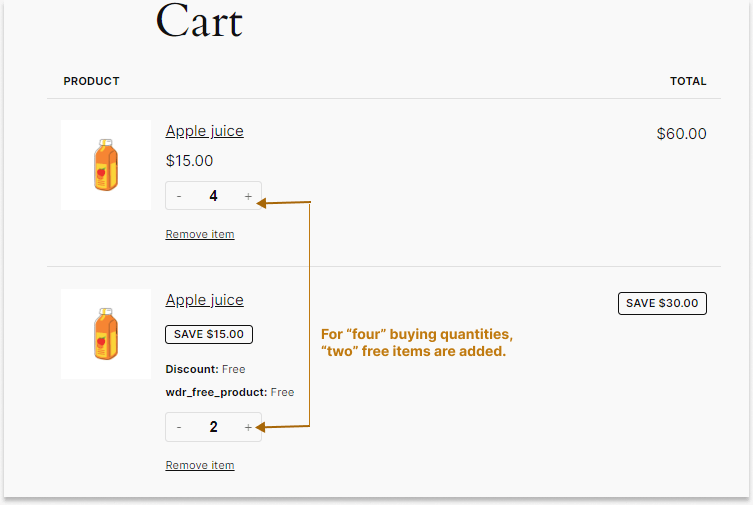753x505 pixels.
Task: Increase quantity of free Apple juice
Action: [x=248, y=427]
